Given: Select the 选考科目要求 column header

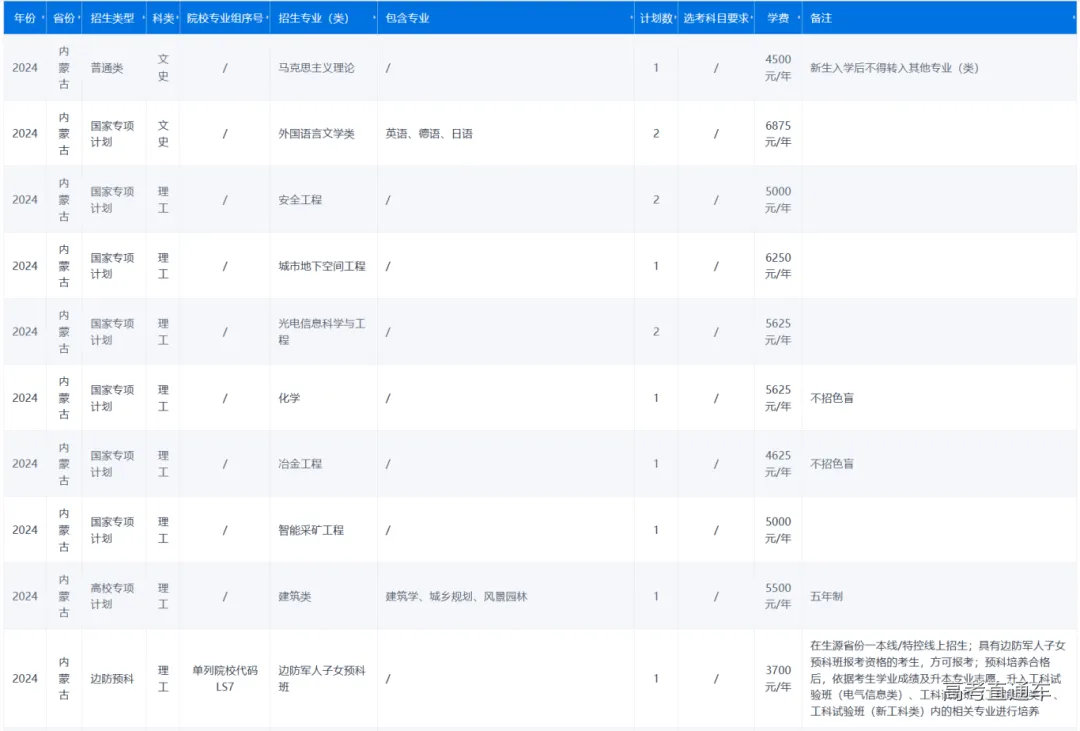Looking at the screenshot, I should (715, 18).
